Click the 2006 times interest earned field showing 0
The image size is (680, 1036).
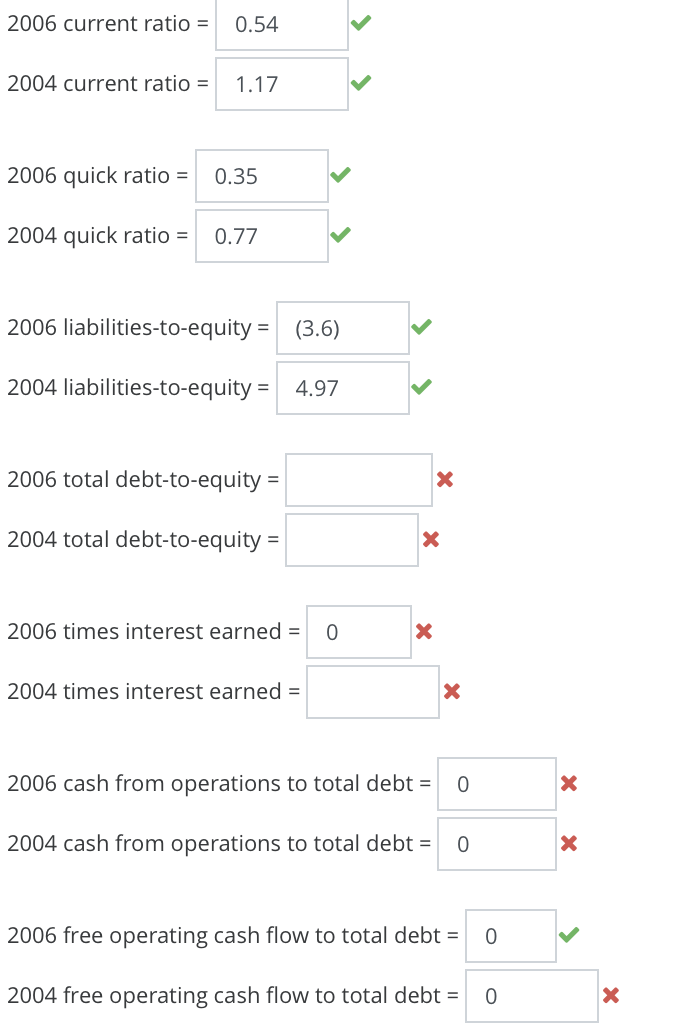(x=358, y=631)
